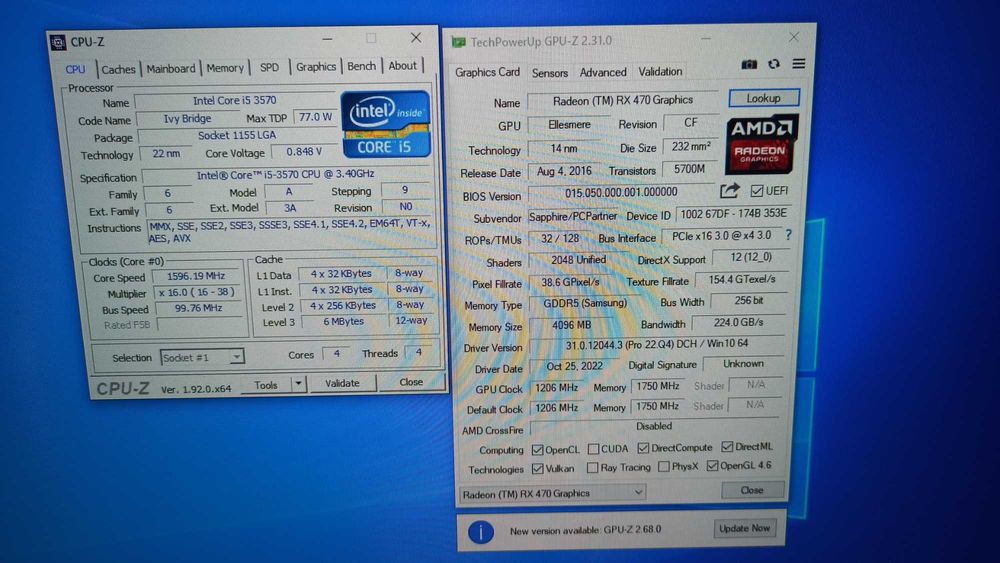Toggle the OpenGL 4.6 checkbox
This screenshot has height=563, width=1000.
pos(712,466)
